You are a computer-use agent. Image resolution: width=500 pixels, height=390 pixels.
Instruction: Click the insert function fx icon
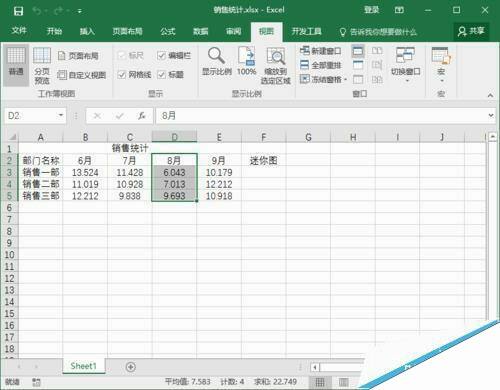[x=142, y=116]
